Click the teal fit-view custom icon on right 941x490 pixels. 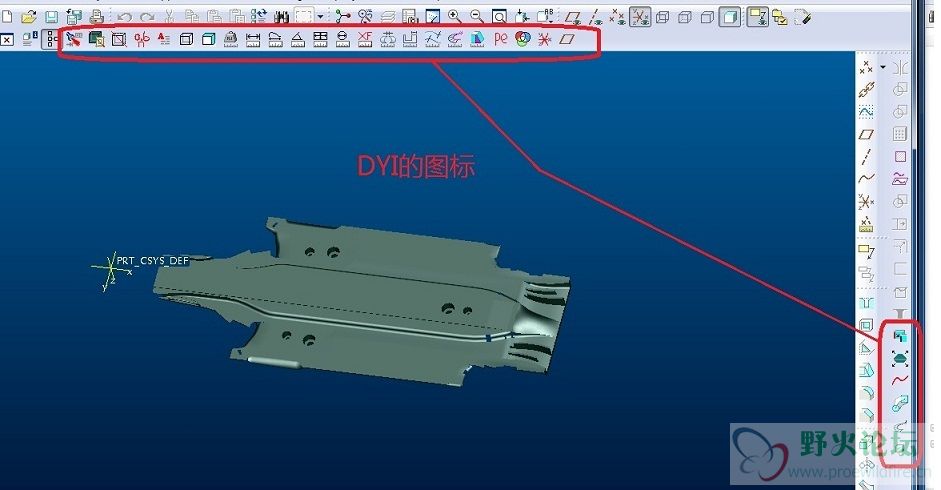tap(900, 358)
